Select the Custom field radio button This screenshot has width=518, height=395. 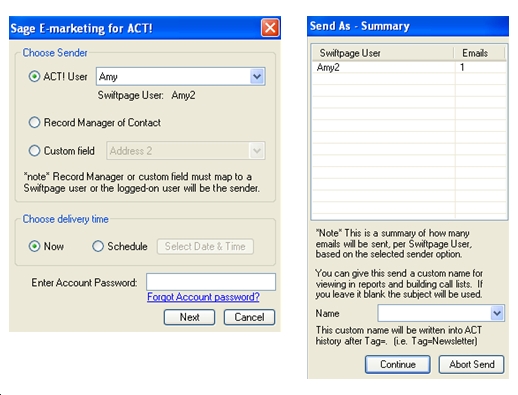coord(34,151)
